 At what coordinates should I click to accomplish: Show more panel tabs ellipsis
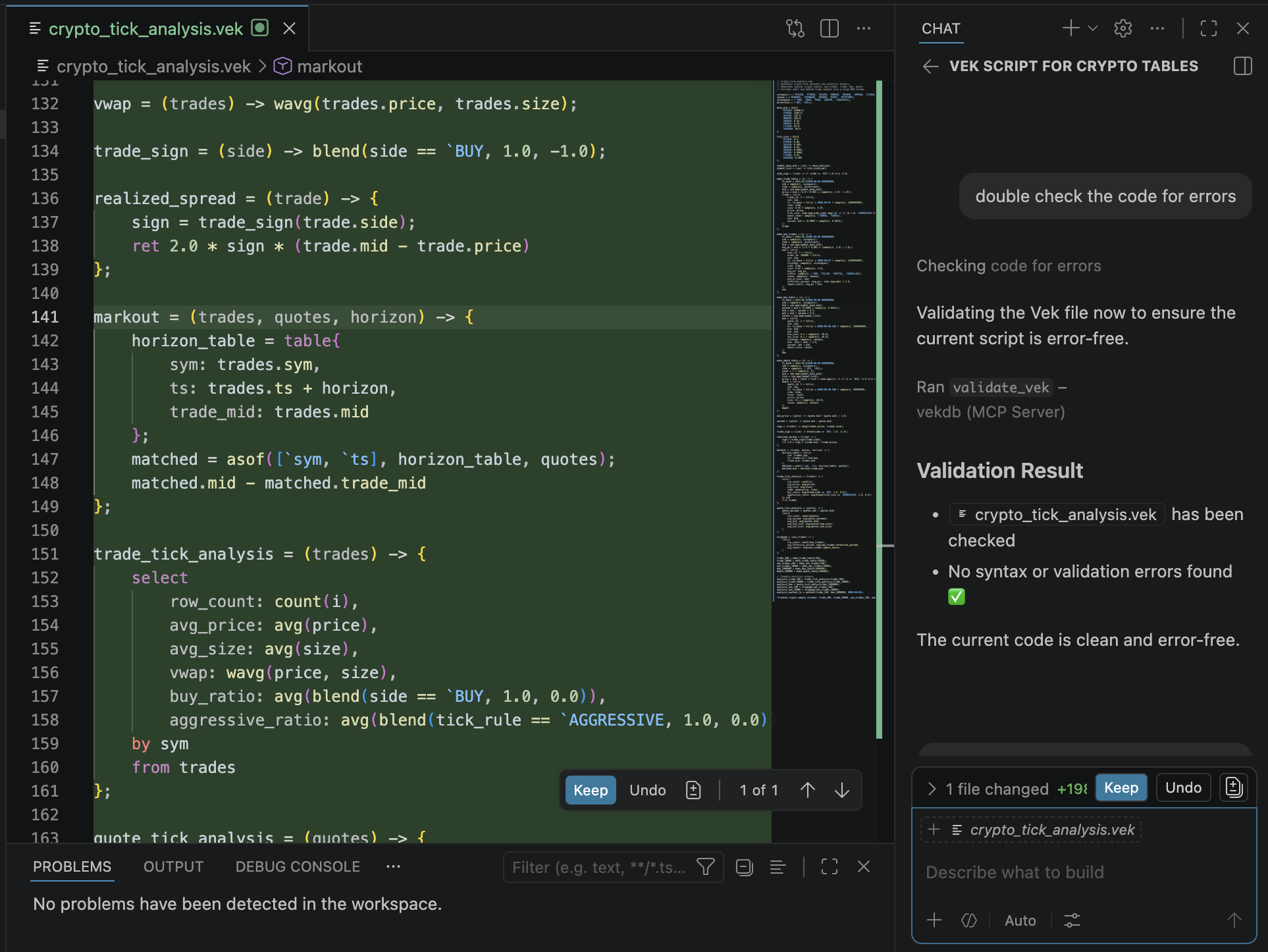point(393,866)
